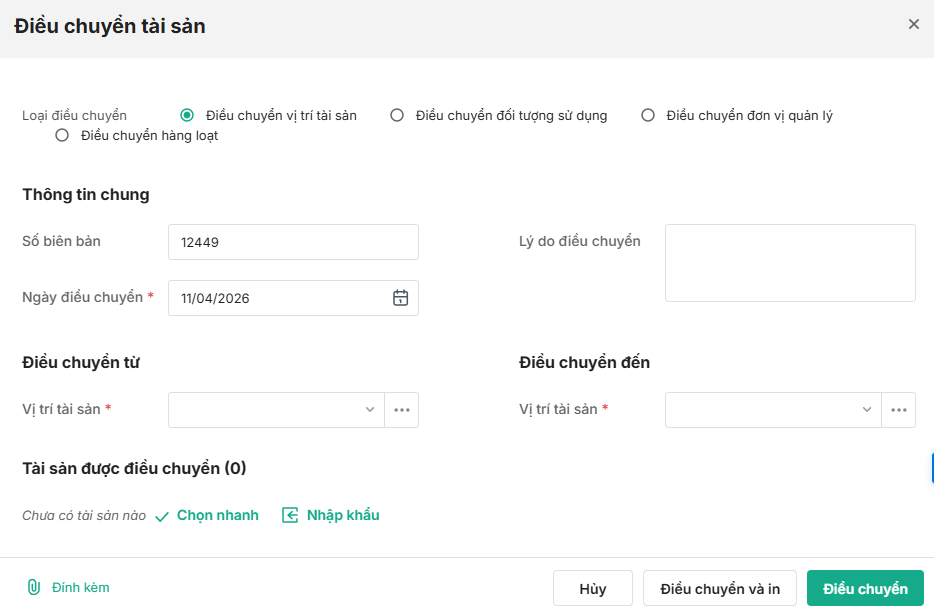Click the Nhập khẩu import icon

(290, 515)
